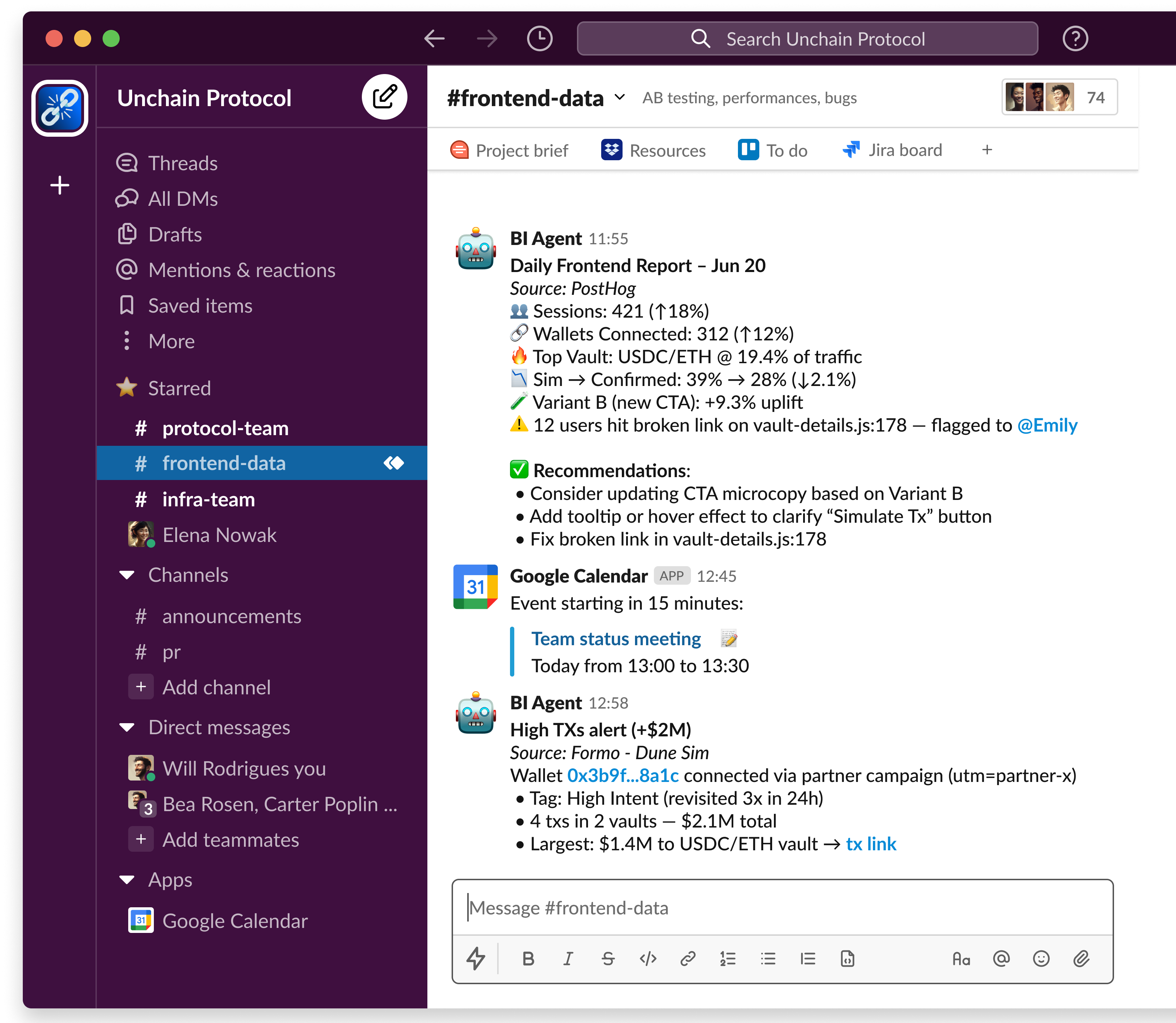This screenshot has height=1023, width=1176.
Task: Collapse the Direct messages section
Action: pyautogui.click(x=127, y=727)
